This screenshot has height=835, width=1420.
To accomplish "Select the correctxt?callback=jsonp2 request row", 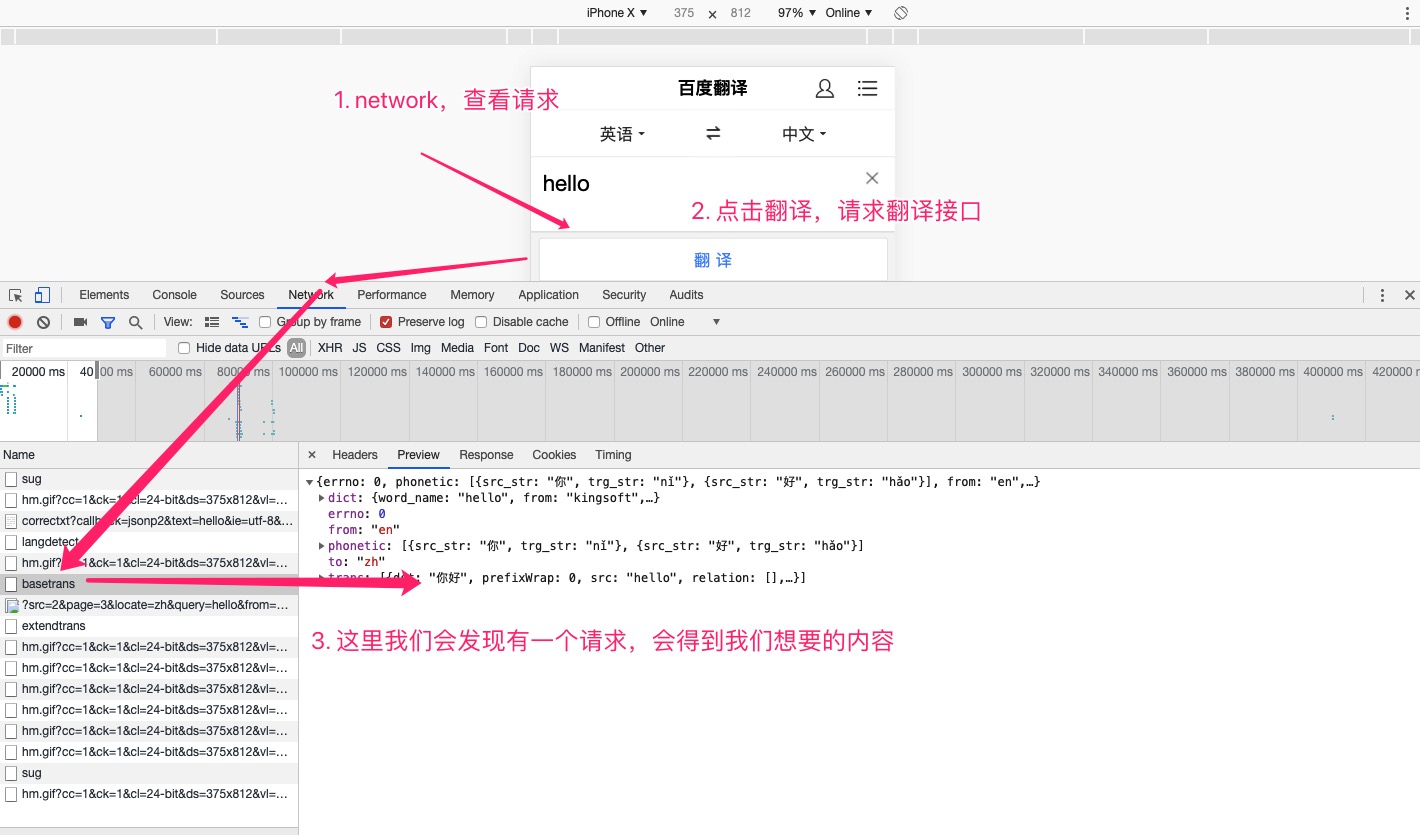I will (149, 521).
